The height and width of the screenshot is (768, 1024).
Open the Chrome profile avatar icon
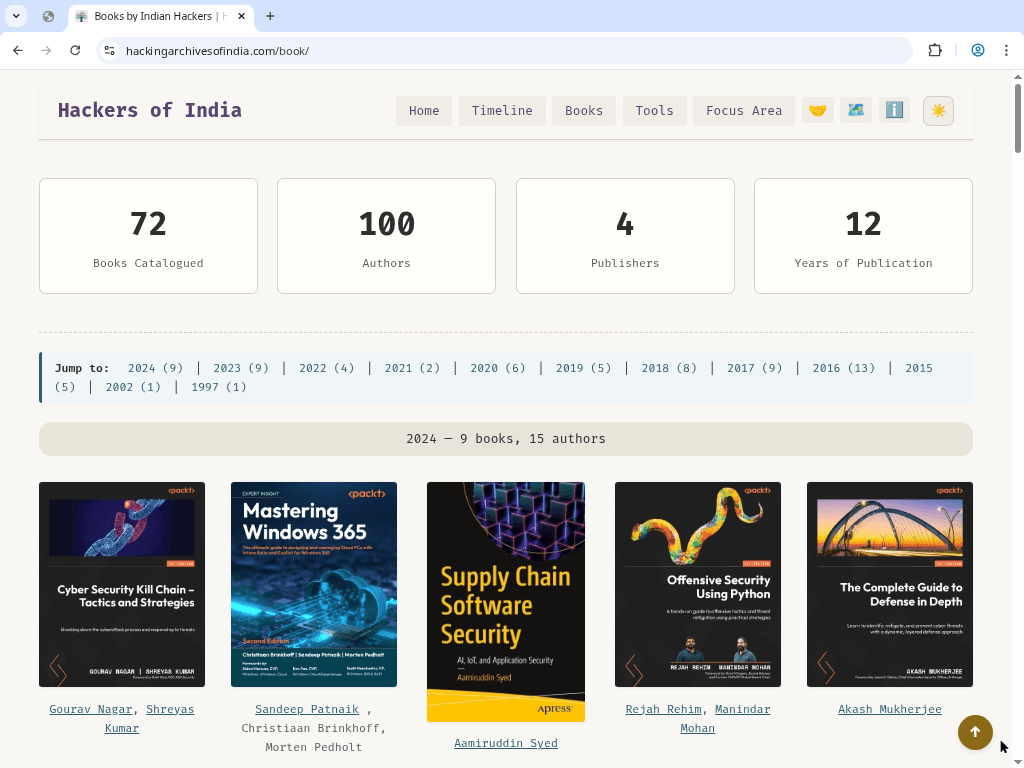(x=978, y=51)
